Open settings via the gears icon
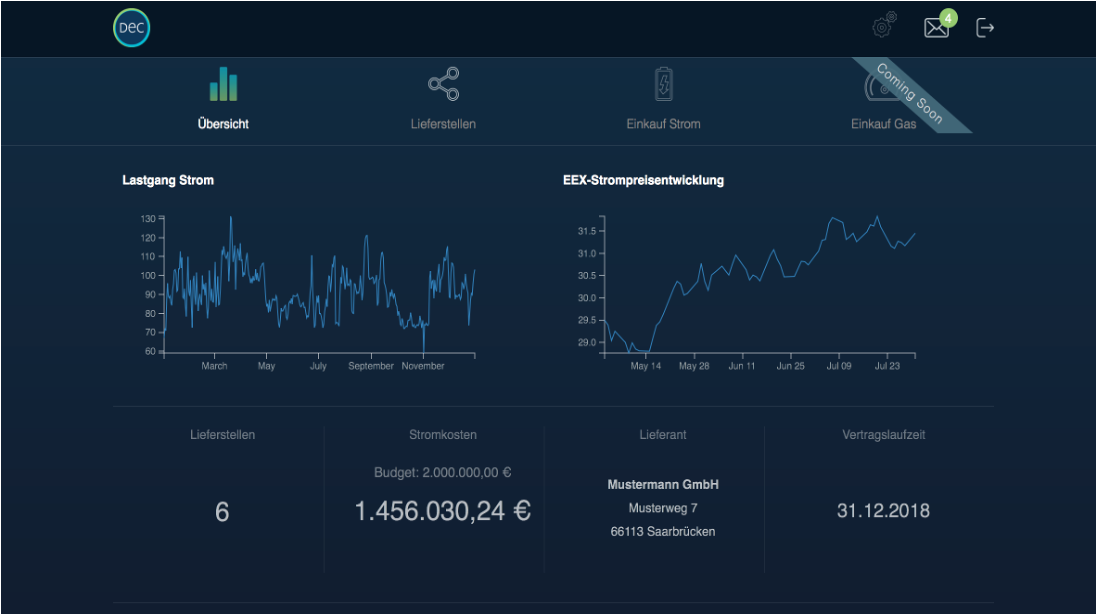This screenshot has height=614, width=1096. click(885, 24)
